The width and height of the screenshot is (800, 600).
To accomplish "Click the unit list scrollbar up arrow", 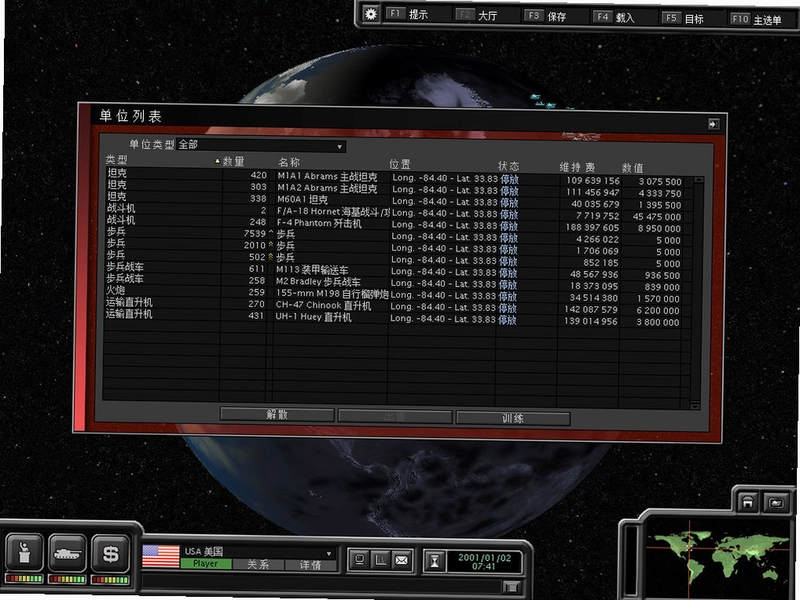I will click(x=698, y=180).
